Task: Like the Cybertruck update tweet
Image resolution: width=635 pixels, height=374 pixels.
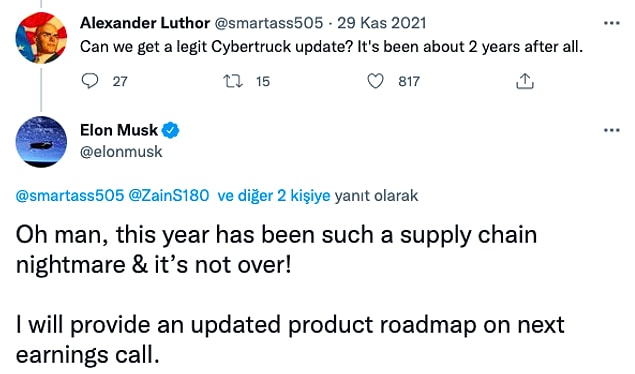Action: coord(375,81)
